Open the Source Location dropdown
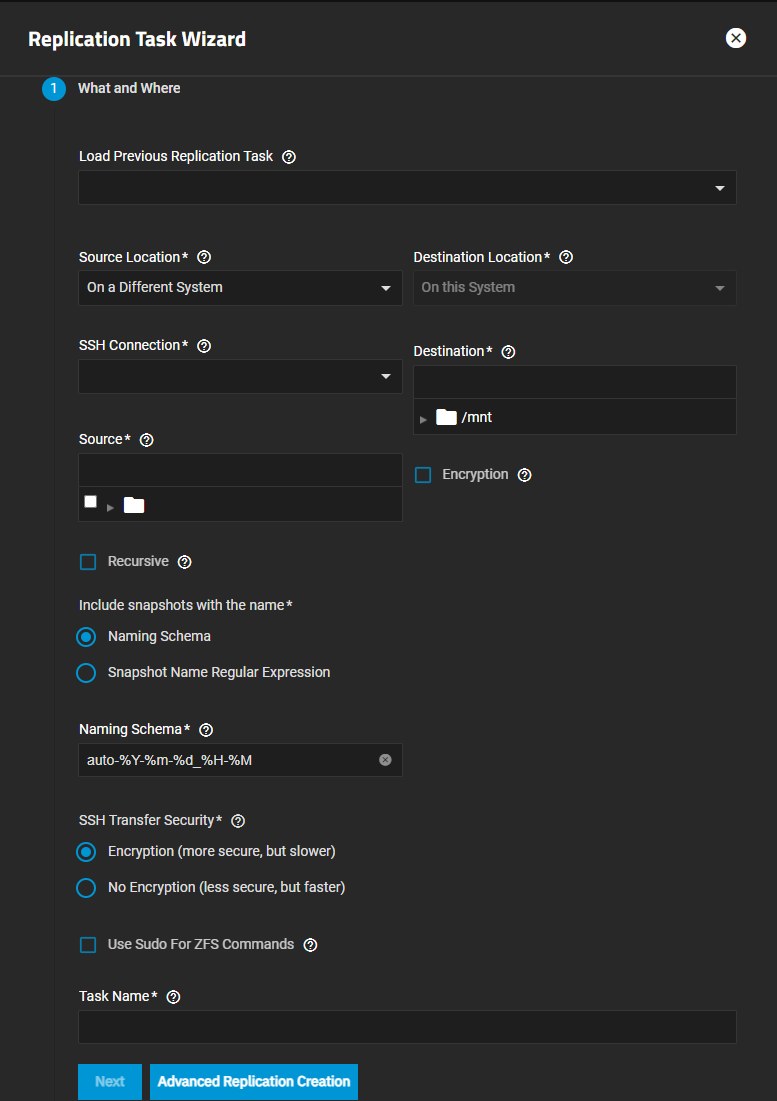The width and height of the screenshot is (777, 1101). click(x=240, y=288)
